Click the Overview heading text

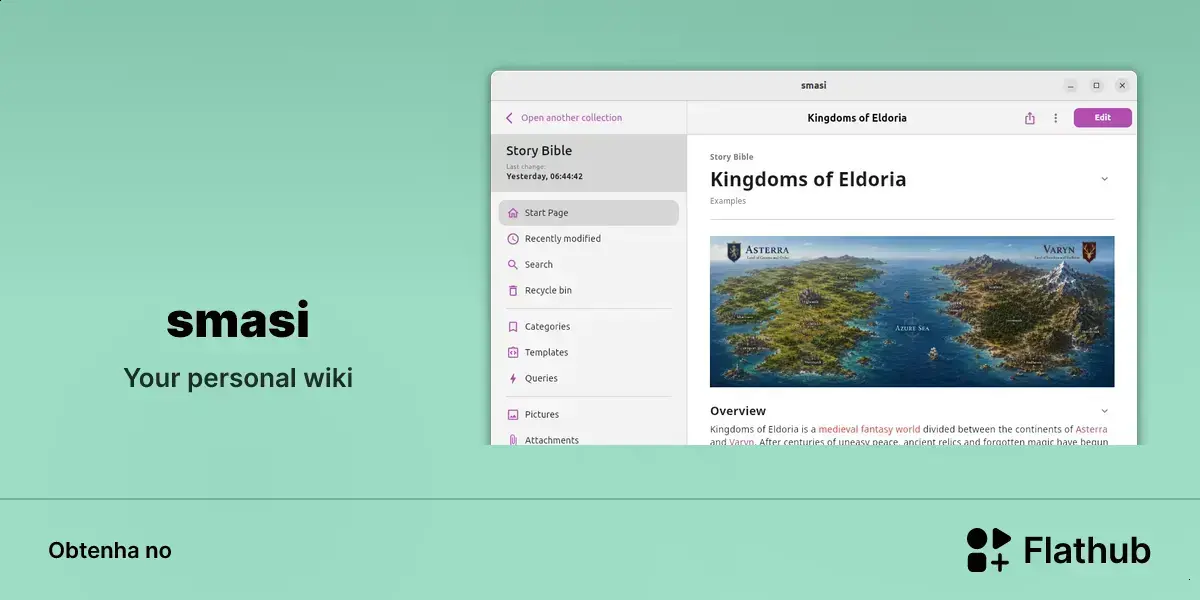click(738, 411)
